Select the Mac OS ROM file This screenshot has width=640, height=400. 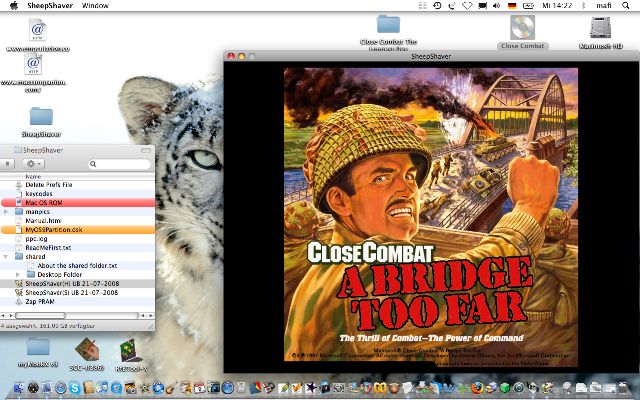coord(77,202)
